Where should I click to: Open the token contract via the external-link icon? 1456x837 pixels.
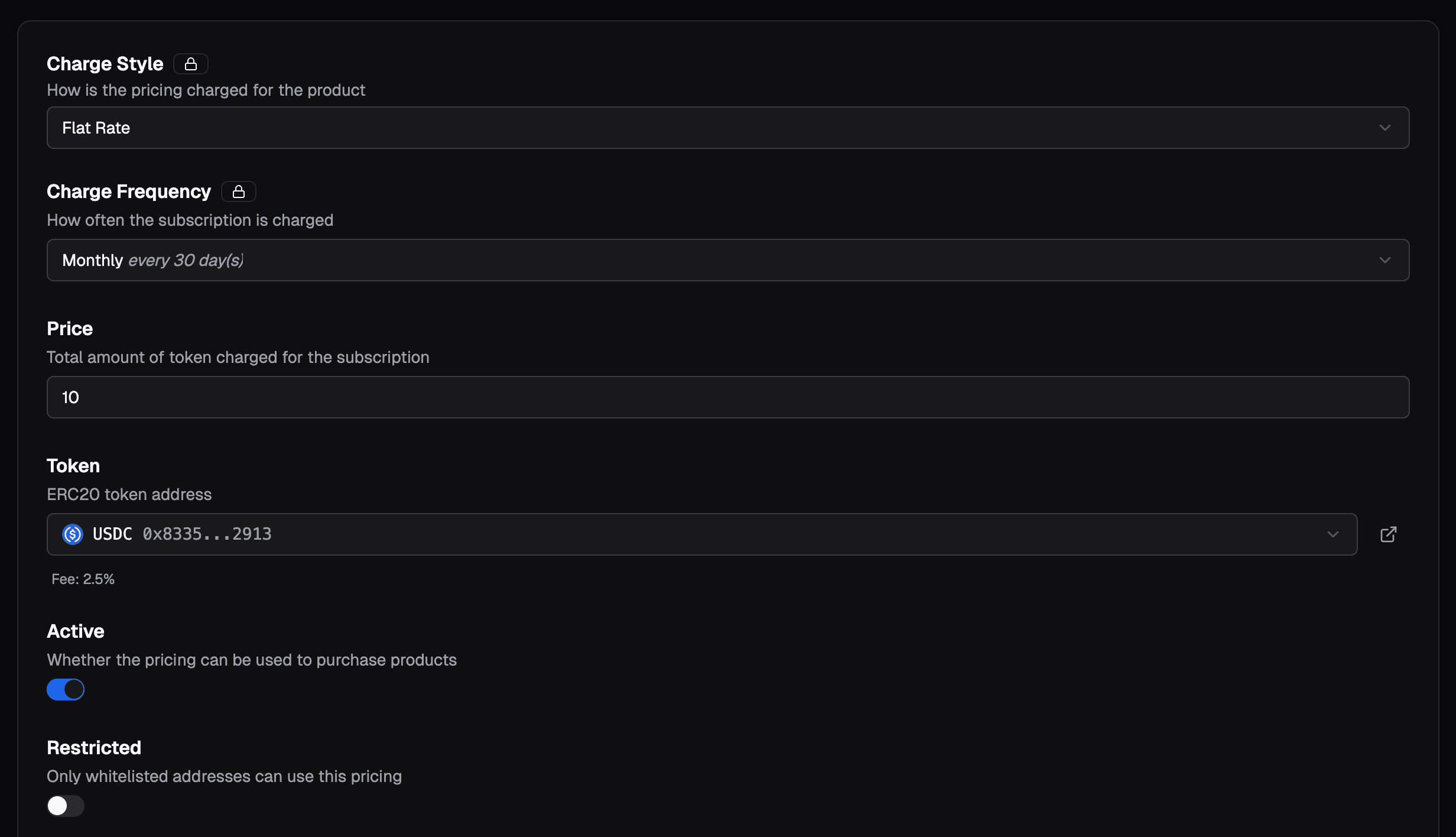click(1388, 534)
